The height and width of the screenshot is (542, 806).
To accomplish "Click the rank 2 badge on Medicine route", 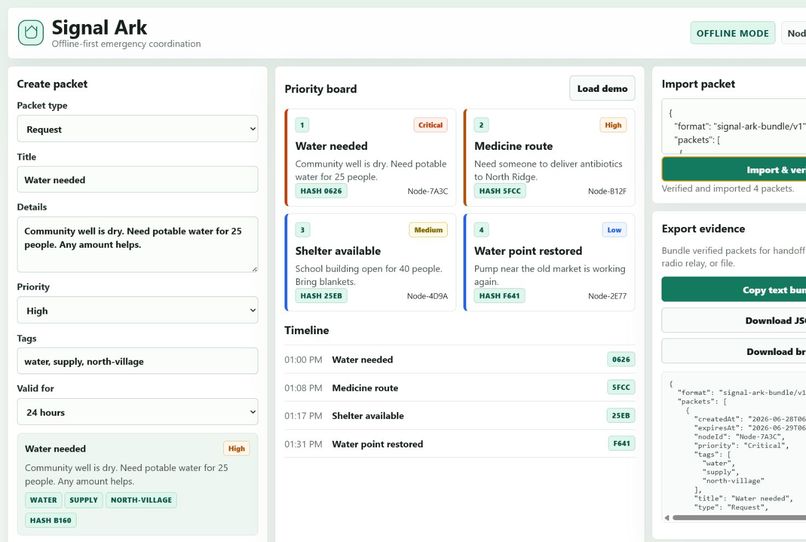I will pyautogui.click(x=481, y=125).
